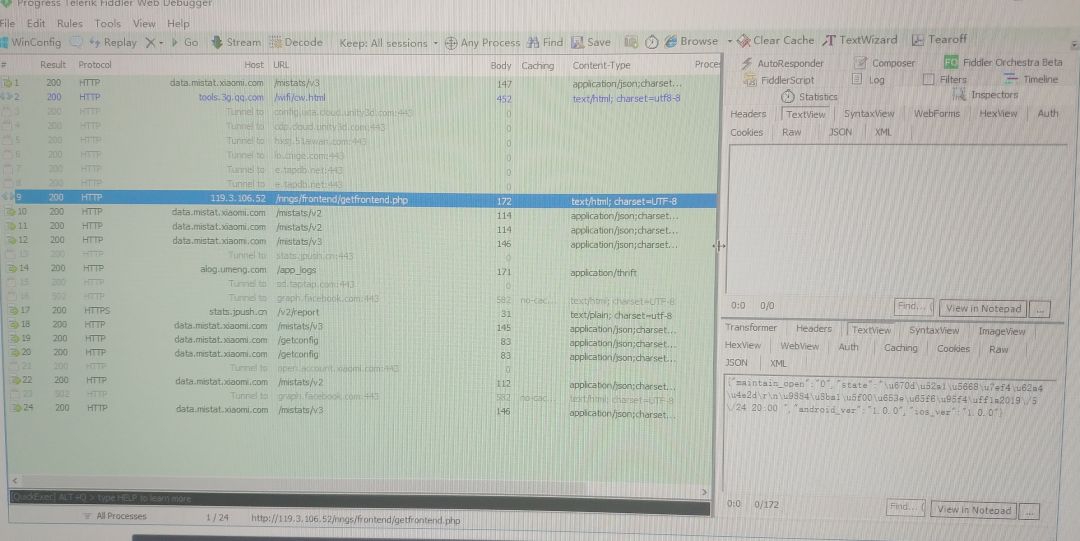Toggle Stream mode in toolbar
This screenshot has width=1080, height=541.
pyautogui.click(x=236, y=42)
